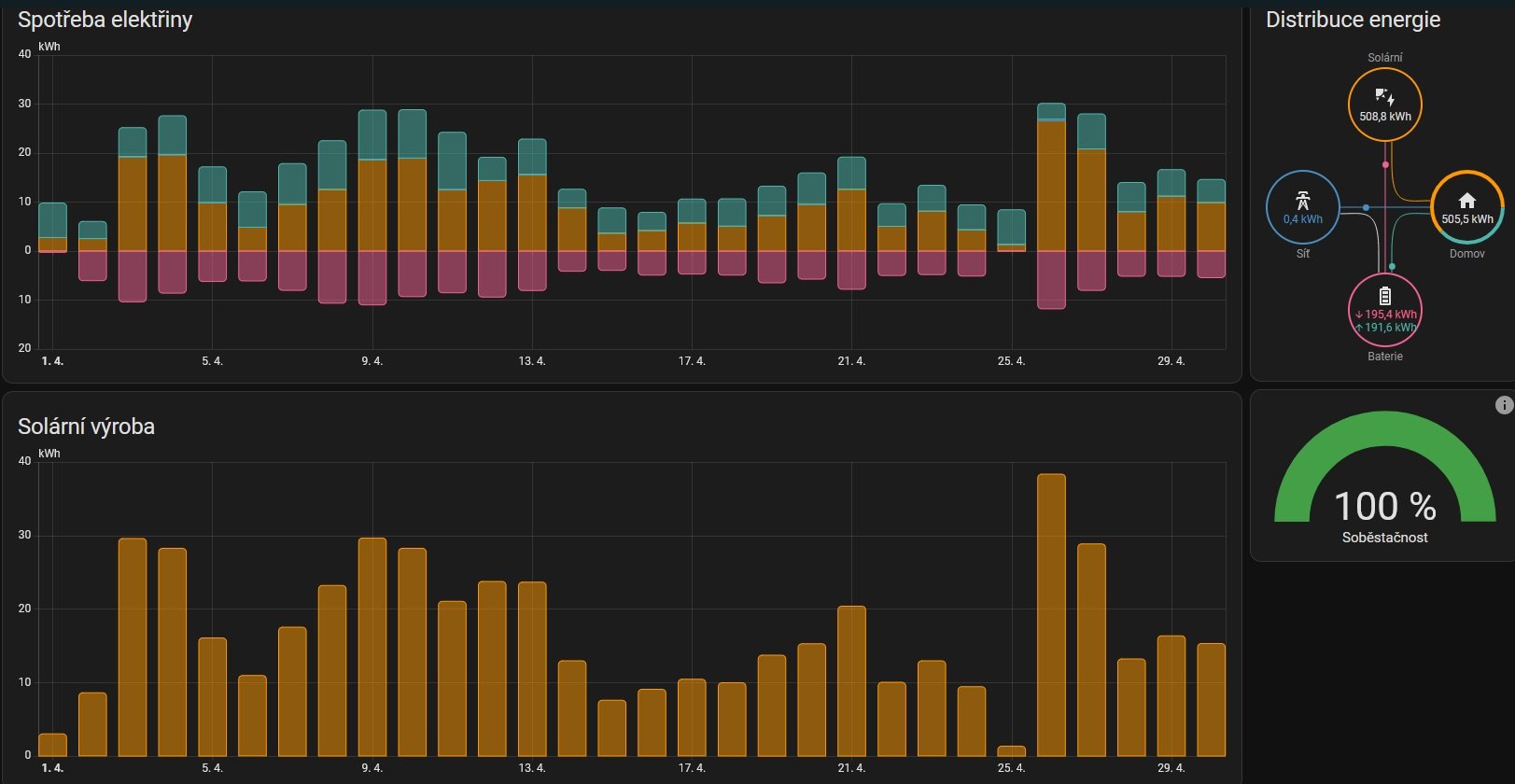
Task: Click the 505,5 kWh home consumption value
Action: [x=1466, y=219]
